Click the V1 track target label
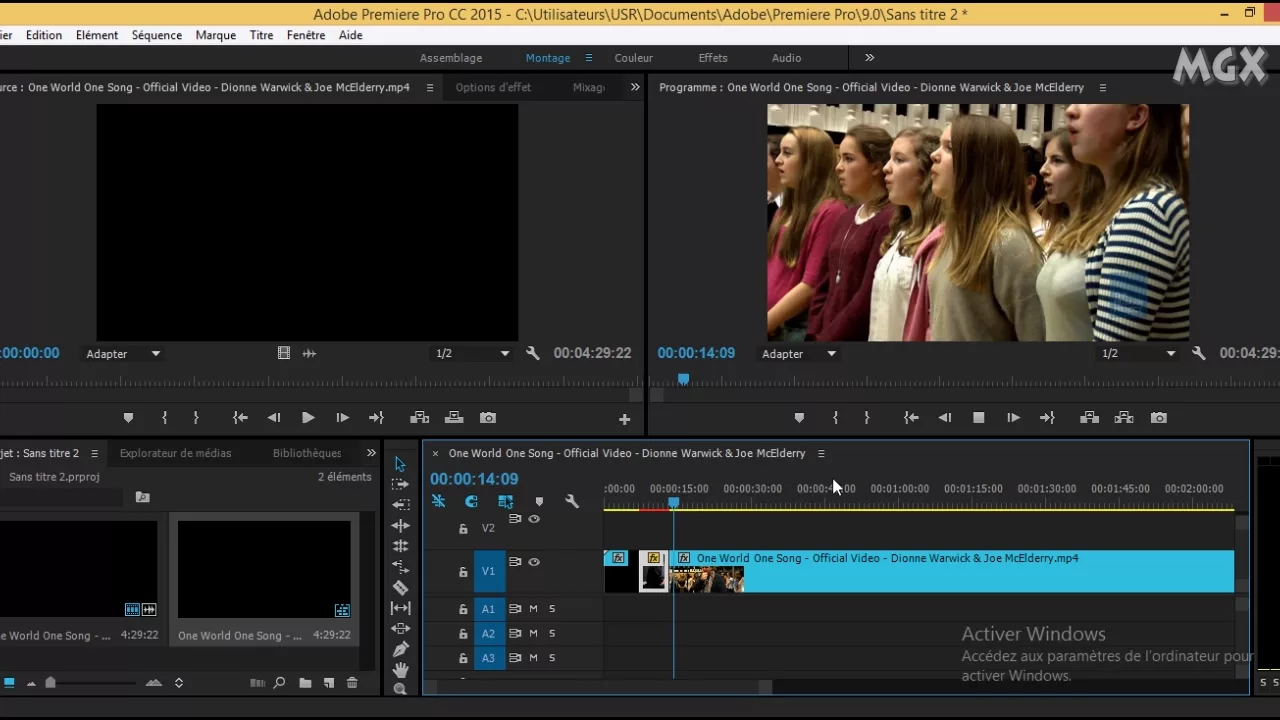1280x720 pixels. tap(489, 571)
